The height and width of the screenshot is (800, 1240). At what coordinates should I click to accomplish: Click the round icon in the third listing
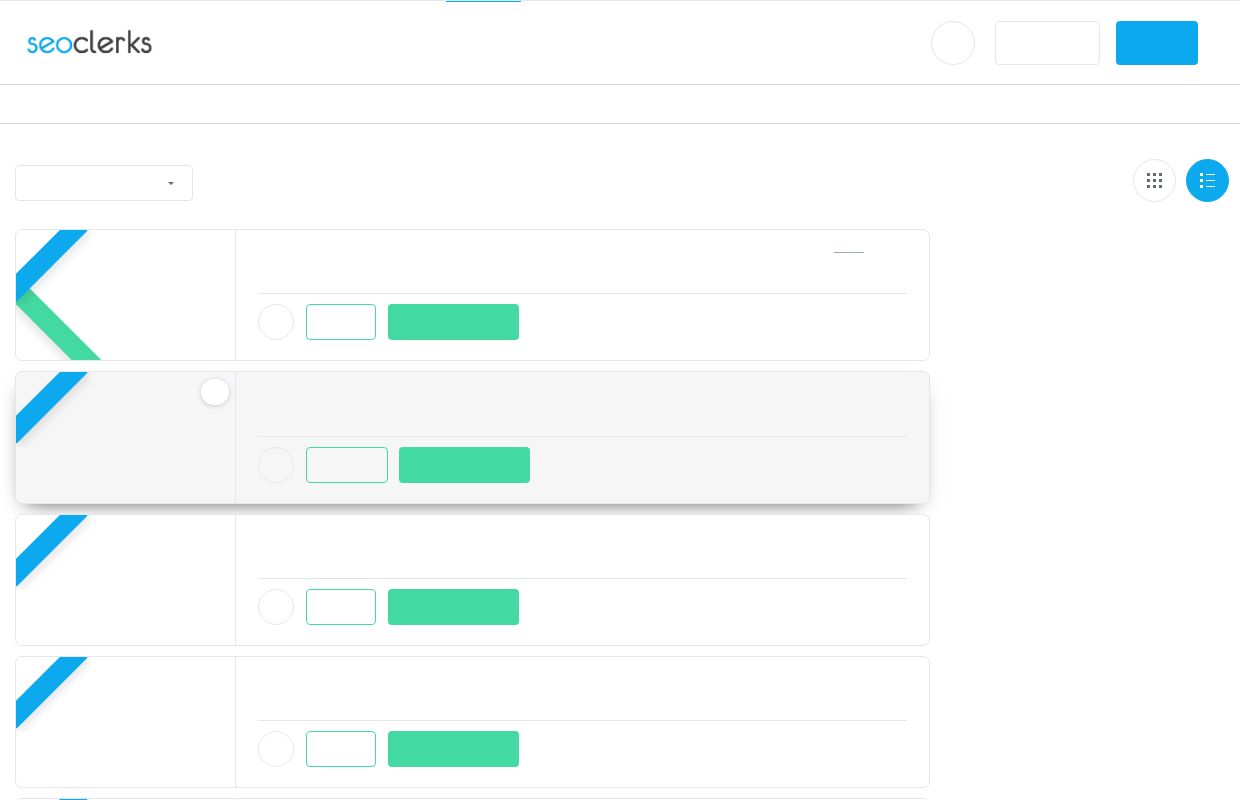pos(276,607)
